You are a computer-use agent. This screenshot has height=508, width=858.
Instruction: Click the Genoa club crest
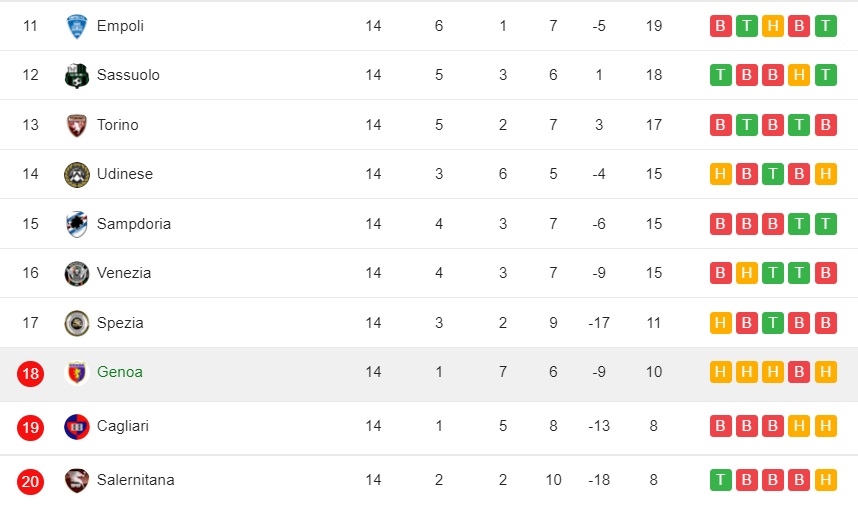(77, 373)
